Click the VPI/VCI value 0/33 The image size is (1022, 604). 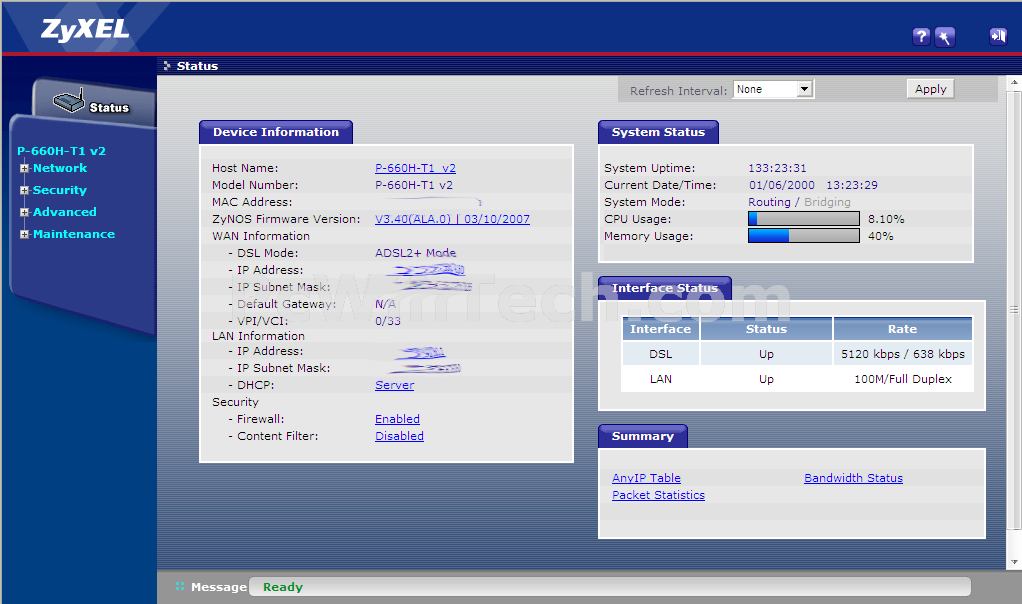point(388,321)
